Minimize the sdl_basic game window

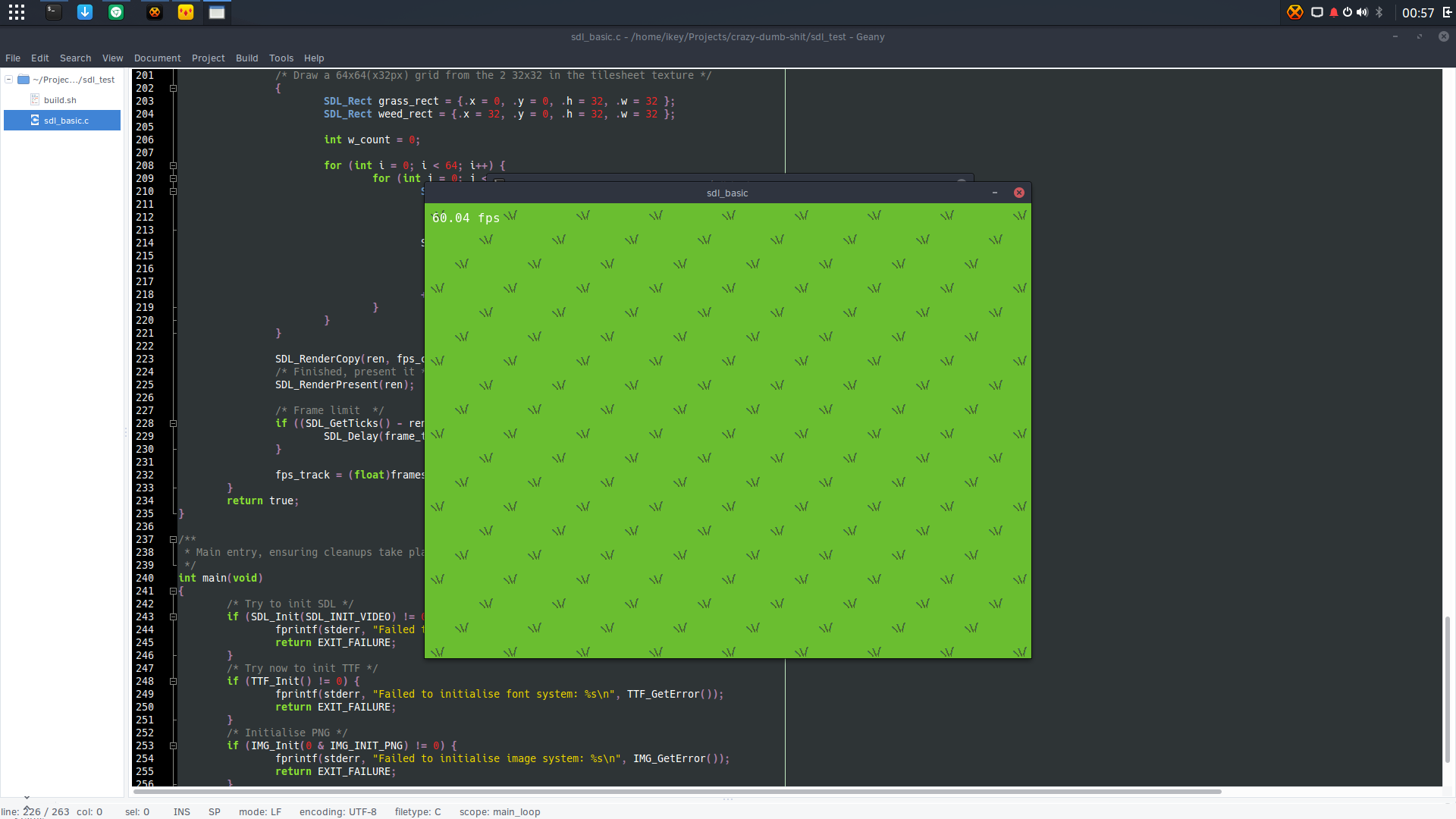coord(995,193)
